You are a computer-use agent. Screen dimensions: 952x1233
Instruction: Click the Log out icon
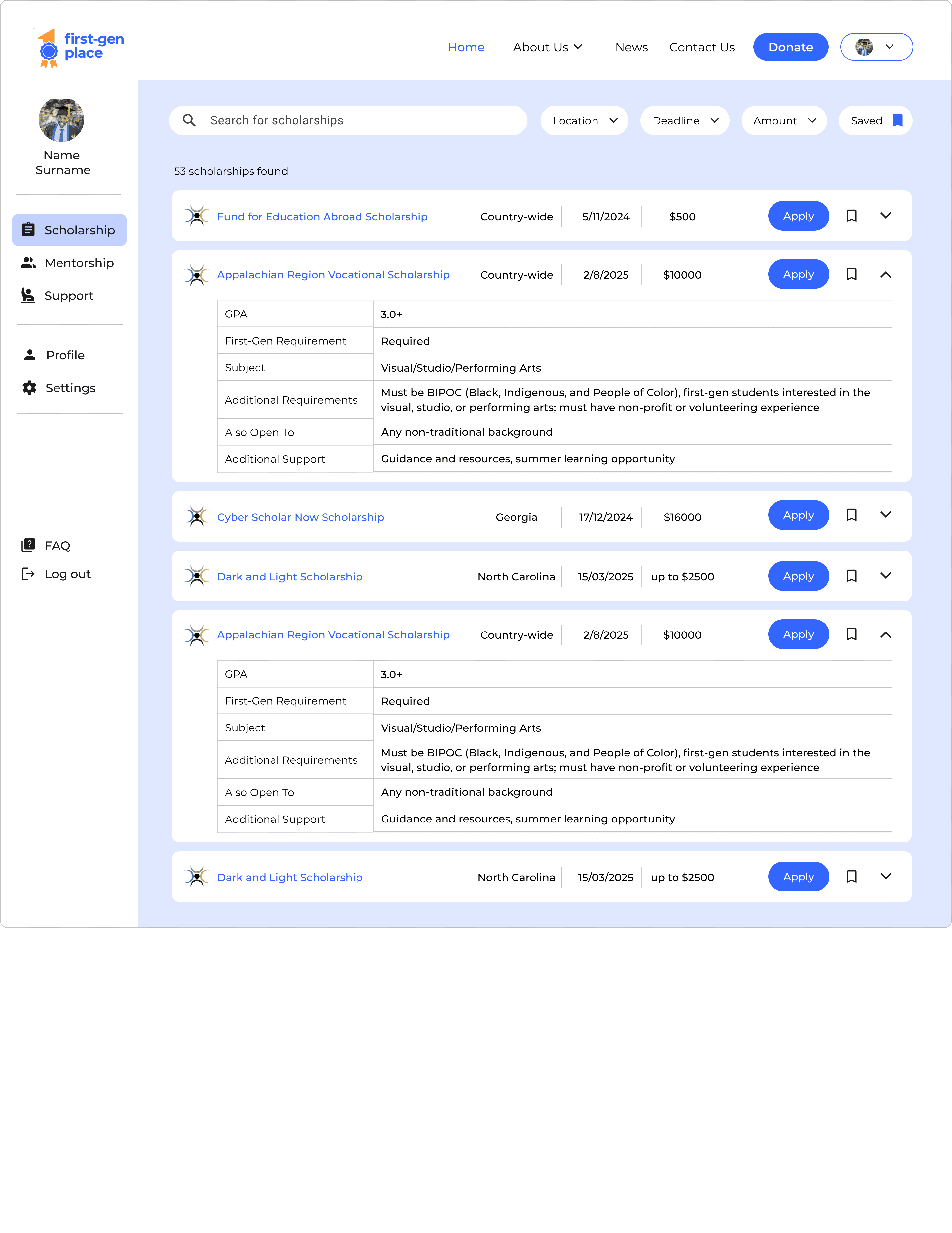(28, 574)
